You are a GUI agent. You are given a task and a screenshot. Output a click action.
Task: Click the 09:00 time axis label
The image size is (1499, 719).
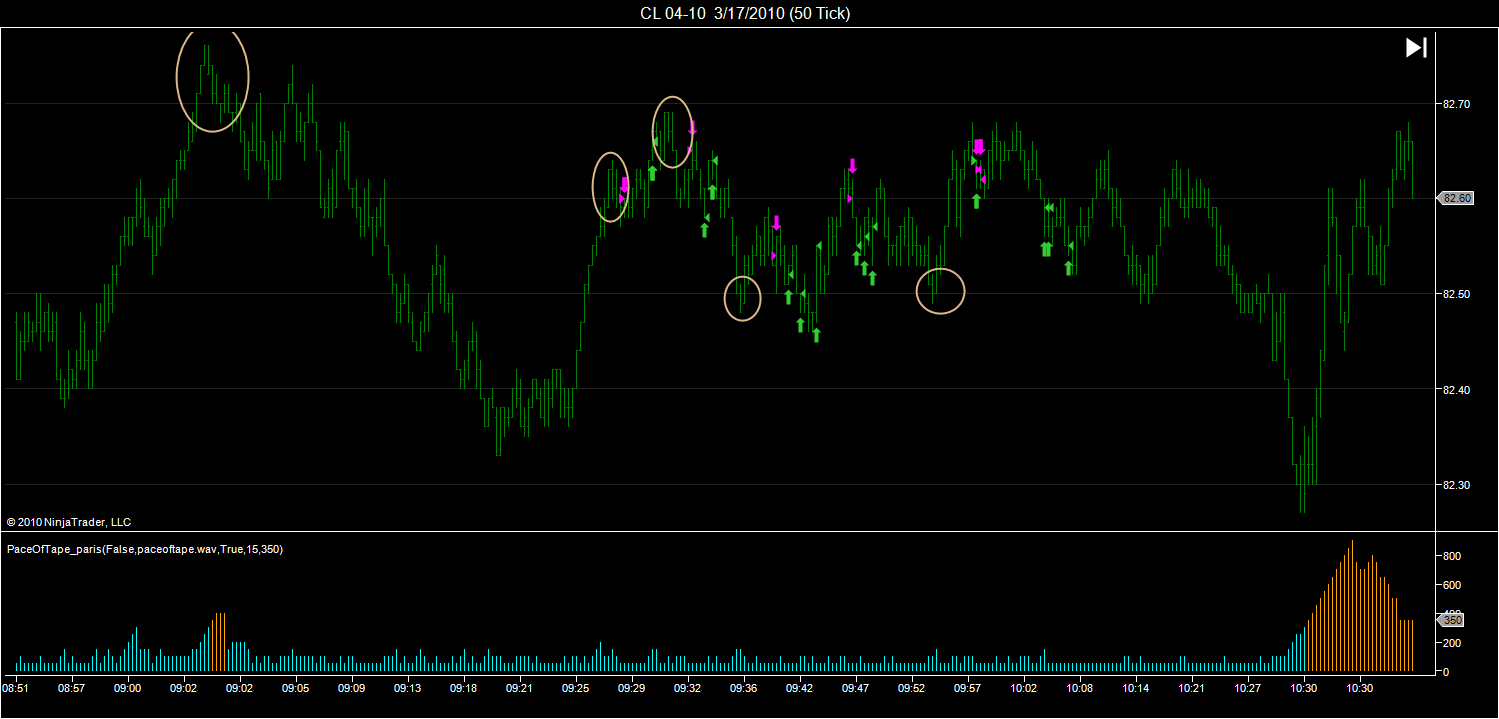click(x=128, y=688)
